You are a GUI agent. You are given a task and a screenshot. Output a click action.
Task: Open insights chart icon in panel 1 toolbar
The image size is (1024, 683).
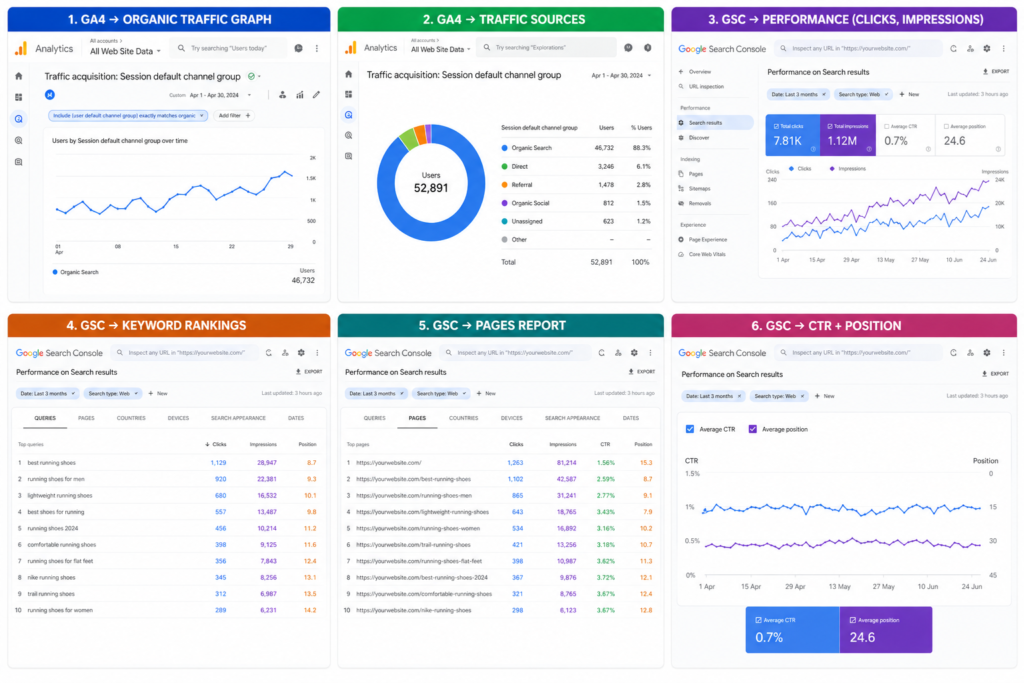click(300, 95)
